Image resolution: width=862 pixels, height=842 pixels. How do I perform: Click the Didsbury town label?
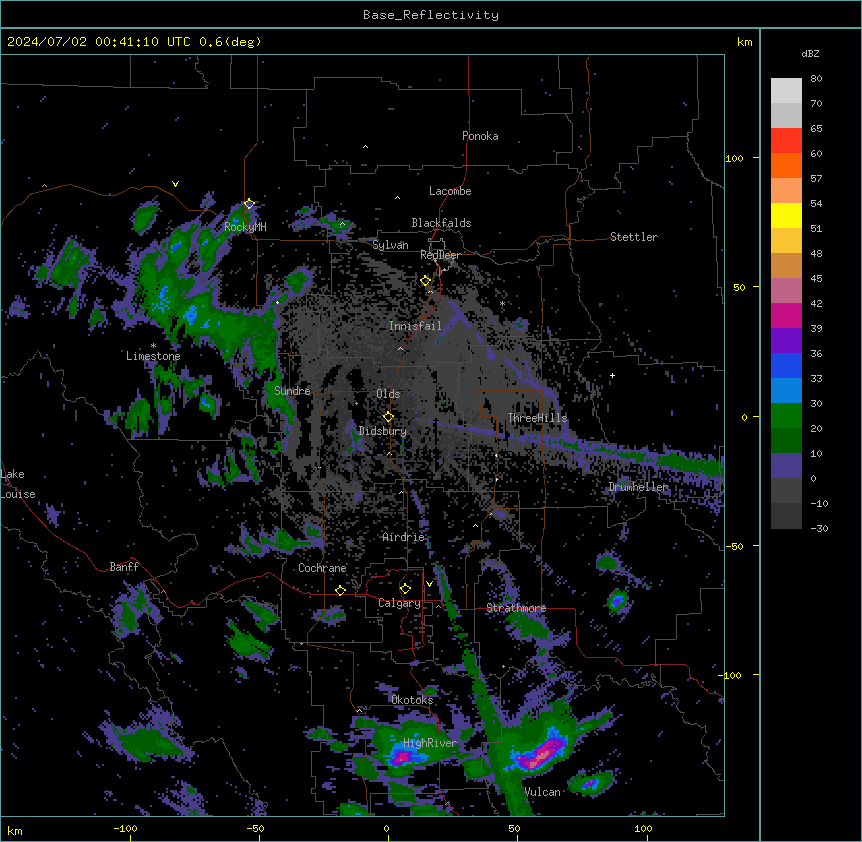[x=383, y=431]
